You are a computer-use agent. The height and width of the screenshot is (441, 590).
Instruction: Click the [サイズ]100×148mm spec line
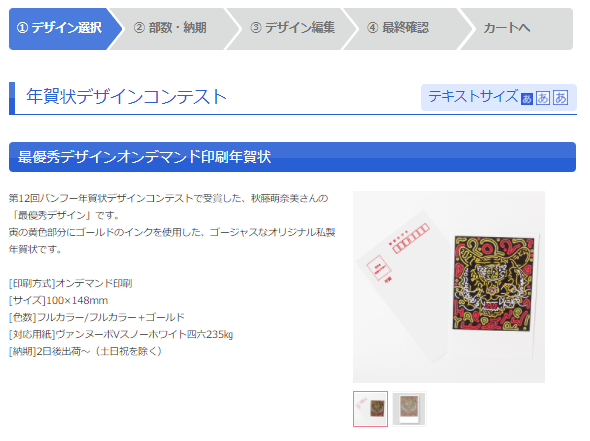pos(58,301)
